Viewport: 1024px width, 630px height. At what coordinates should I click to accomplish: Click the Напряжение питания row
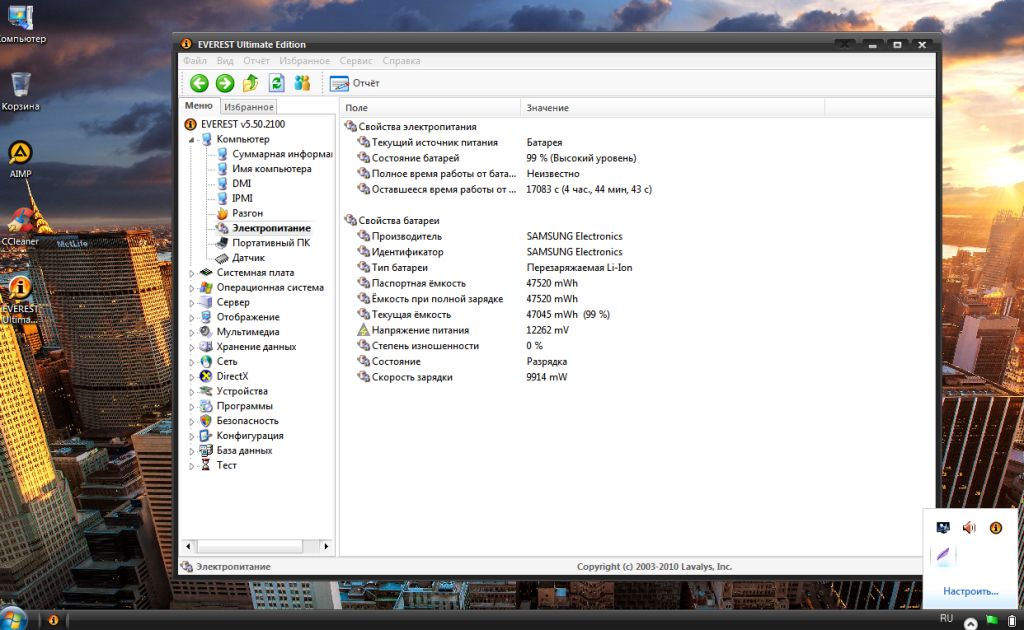(637, 330)
